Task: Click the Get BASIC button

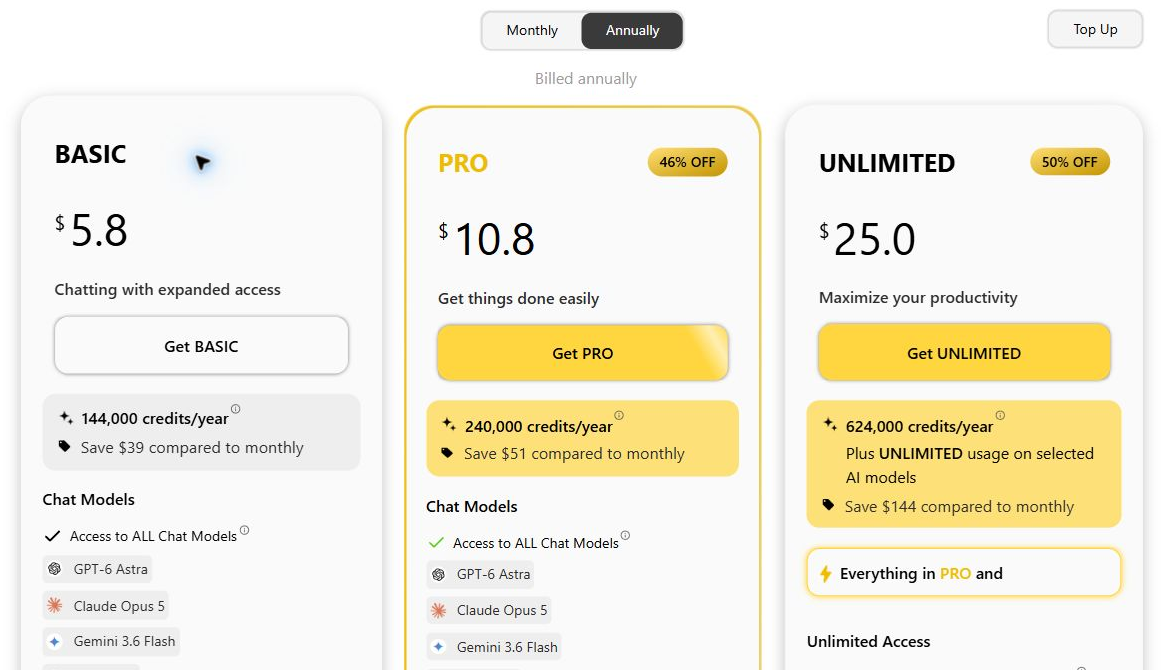Action: click(x=201, y=346)
